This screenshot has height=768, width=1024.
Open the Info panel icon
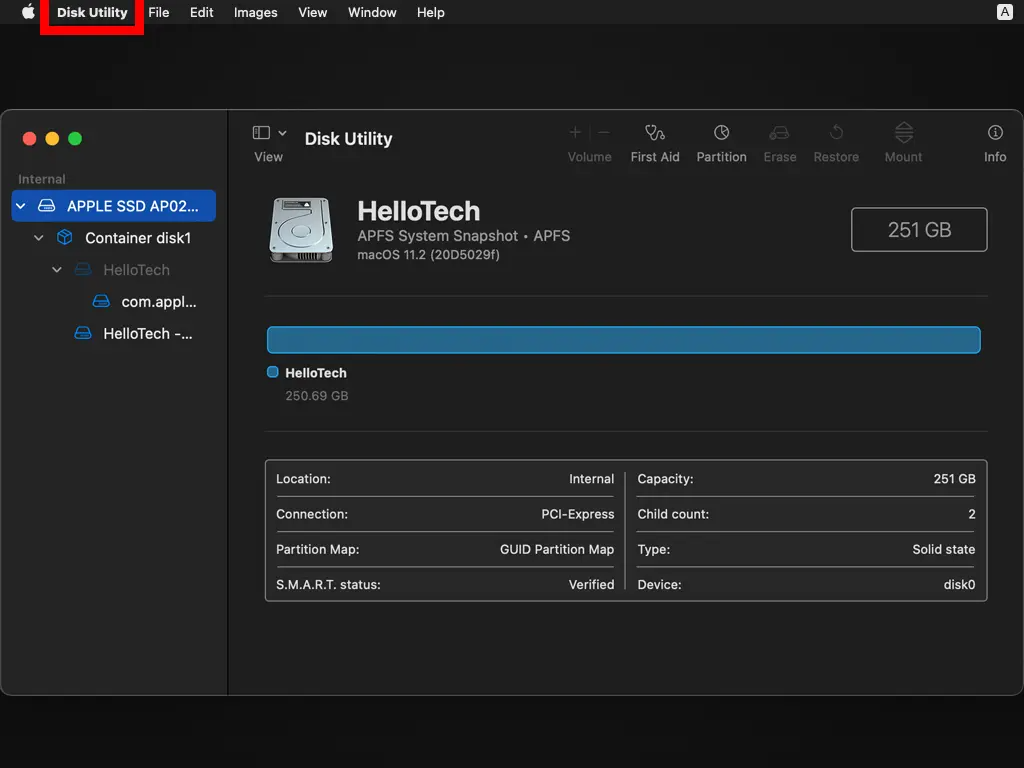coord(995,133)
